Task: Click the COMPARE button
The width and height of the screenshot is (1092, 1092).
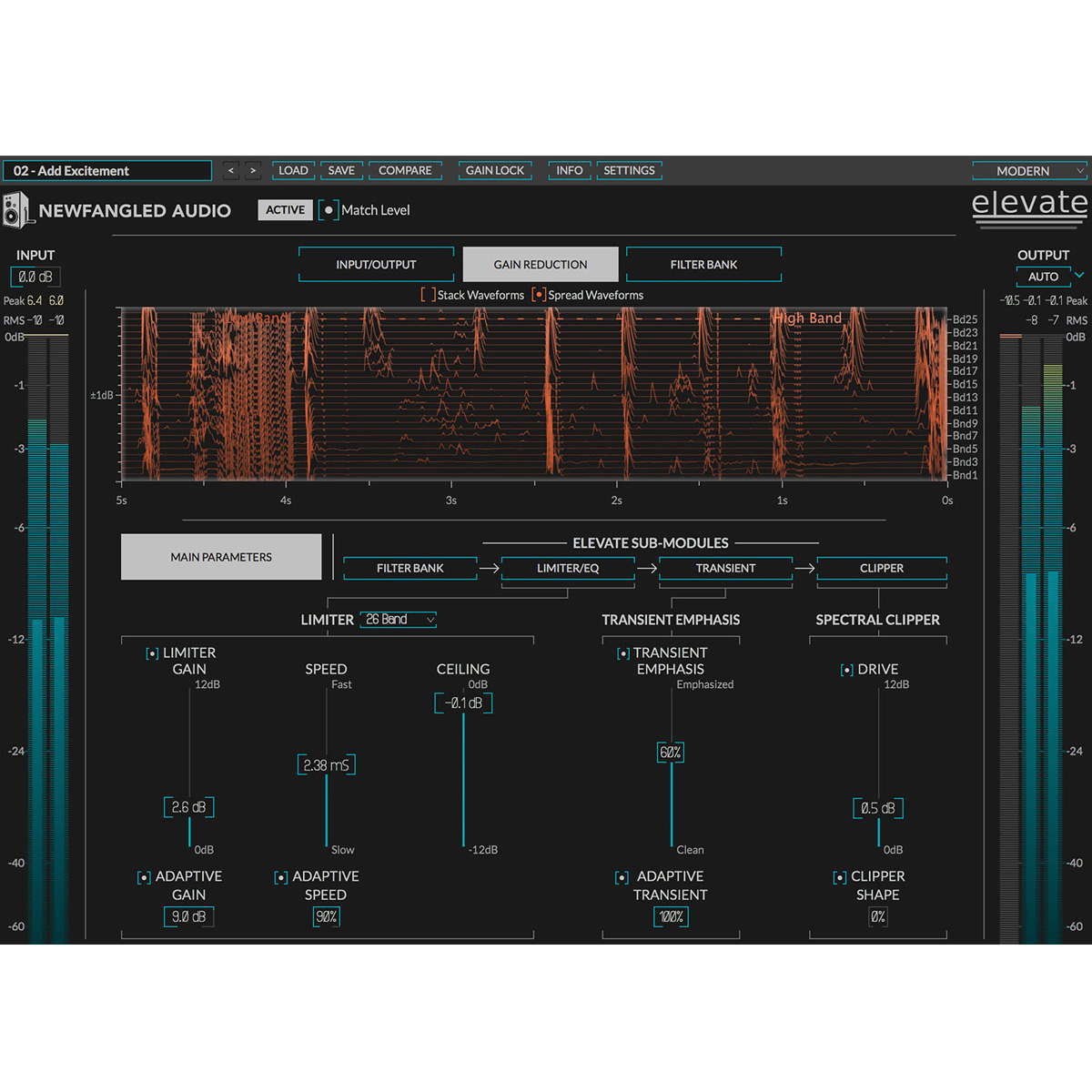Action: click(405, 170)
